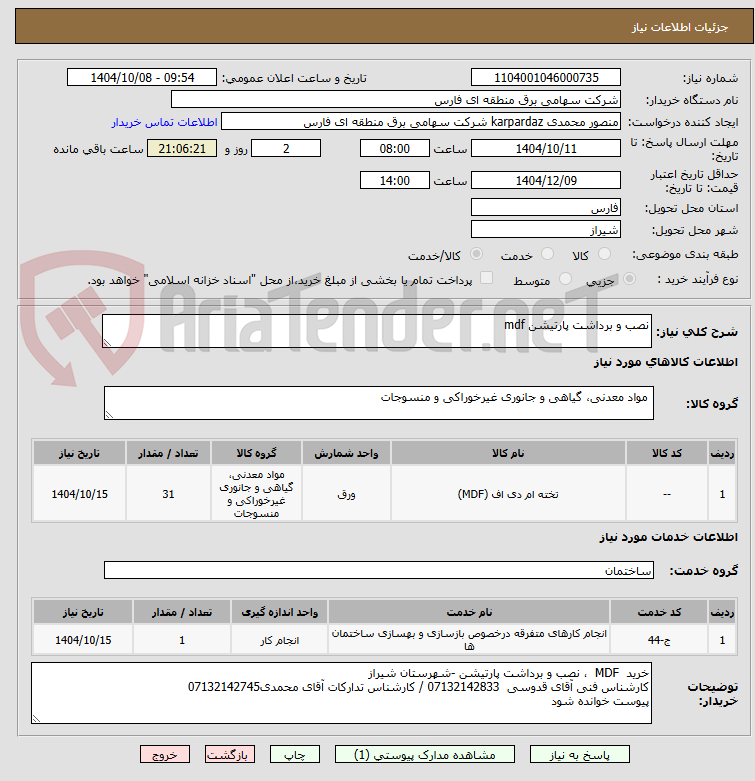This screenshot has height=781, width=755.
Task: Select the 'خدمت' radio button
Action: [x=547, y=254]
